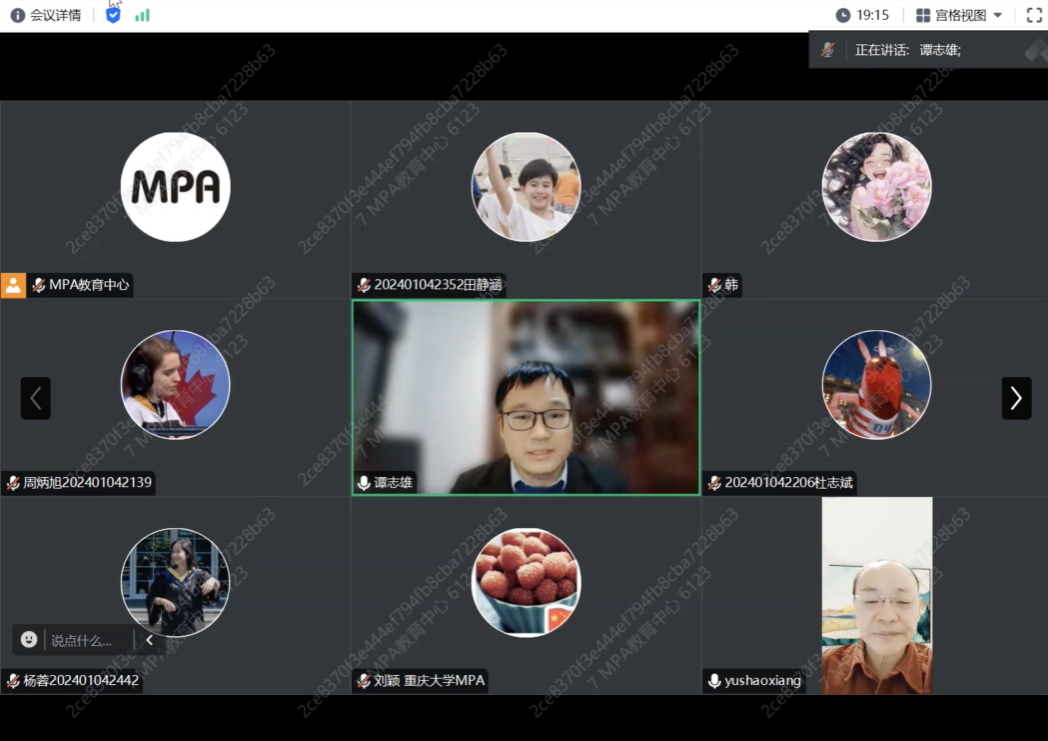Screen dimensions: 1048x741
Task: Click the grid view layout icon
Action: pos(923,15)
